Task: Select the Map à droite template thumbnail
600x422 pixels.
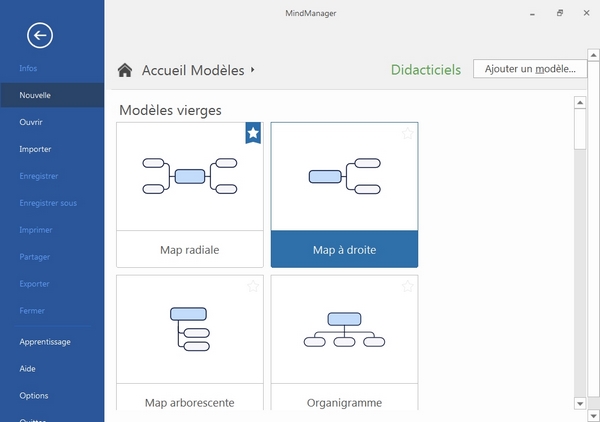Action: coord(344,176)
